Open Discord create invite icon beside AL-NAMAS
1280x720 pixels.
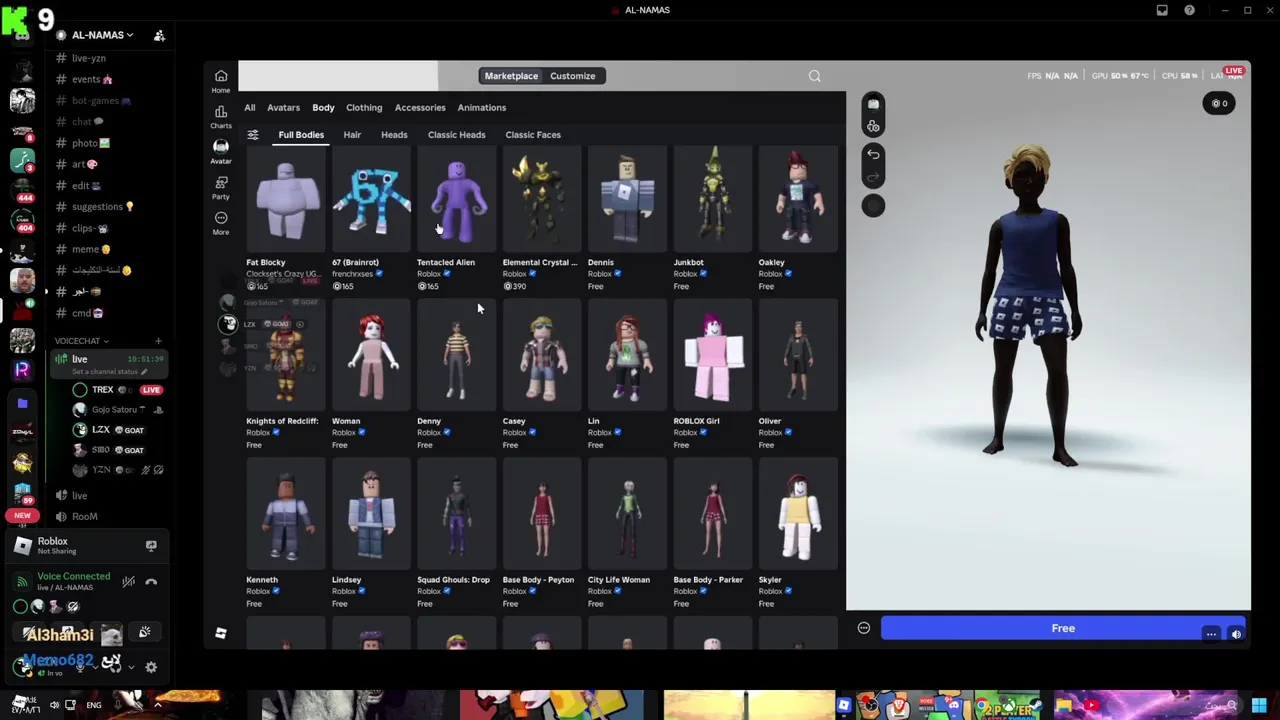point(159,36)
